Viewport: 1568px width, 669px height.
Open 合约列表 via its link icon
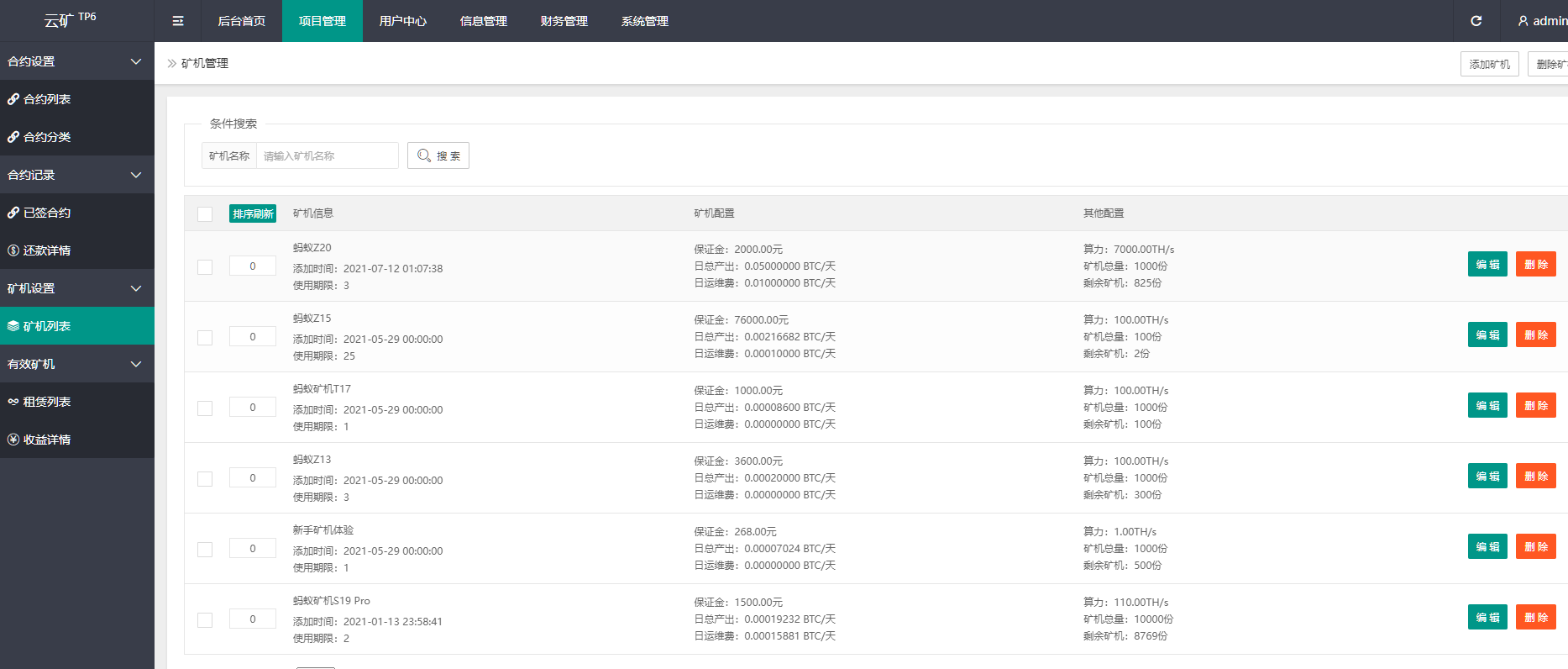(x=13, y=99)
